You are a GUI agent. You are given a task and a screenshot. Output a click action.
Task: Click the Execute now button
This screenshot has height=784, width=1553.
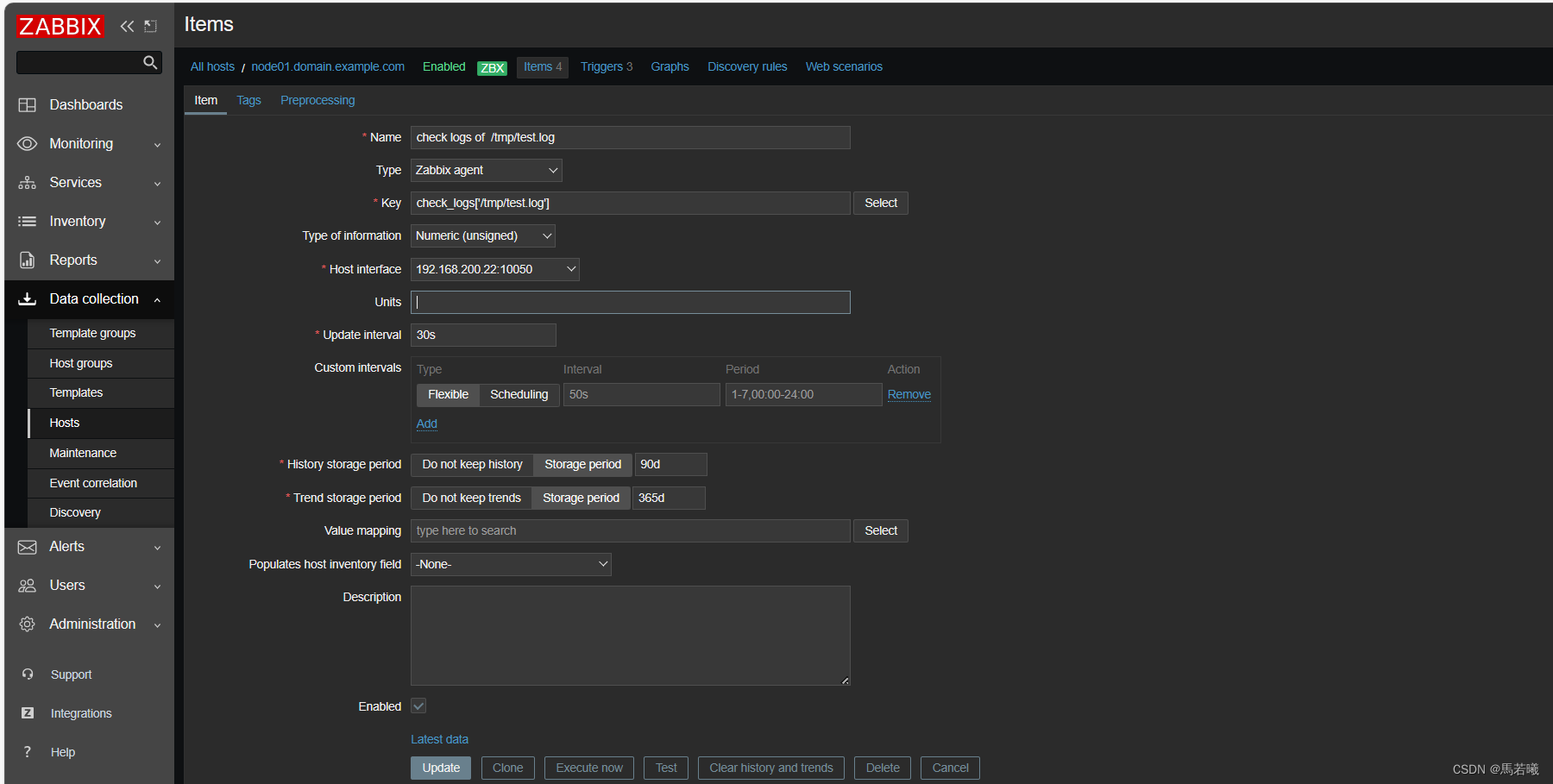point(589,768)
